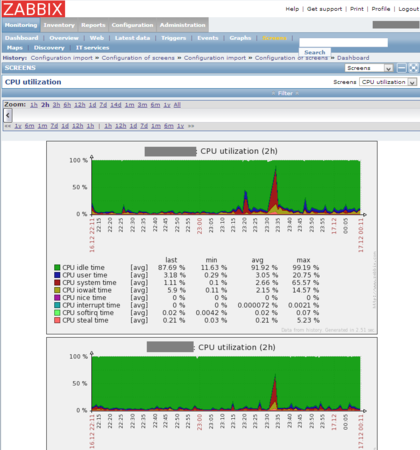Click teal CPU interrupt time legend swatch
The height and width of the screenshot is (450, 420).
(x=57, y=305)
